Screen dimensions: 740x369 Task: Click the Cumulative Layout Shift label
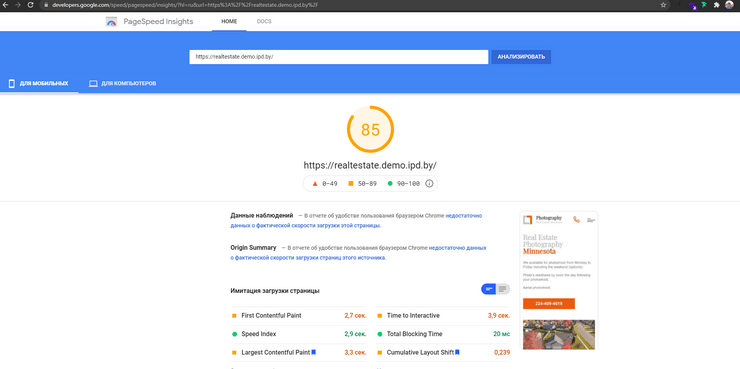(x=420, y=352)
